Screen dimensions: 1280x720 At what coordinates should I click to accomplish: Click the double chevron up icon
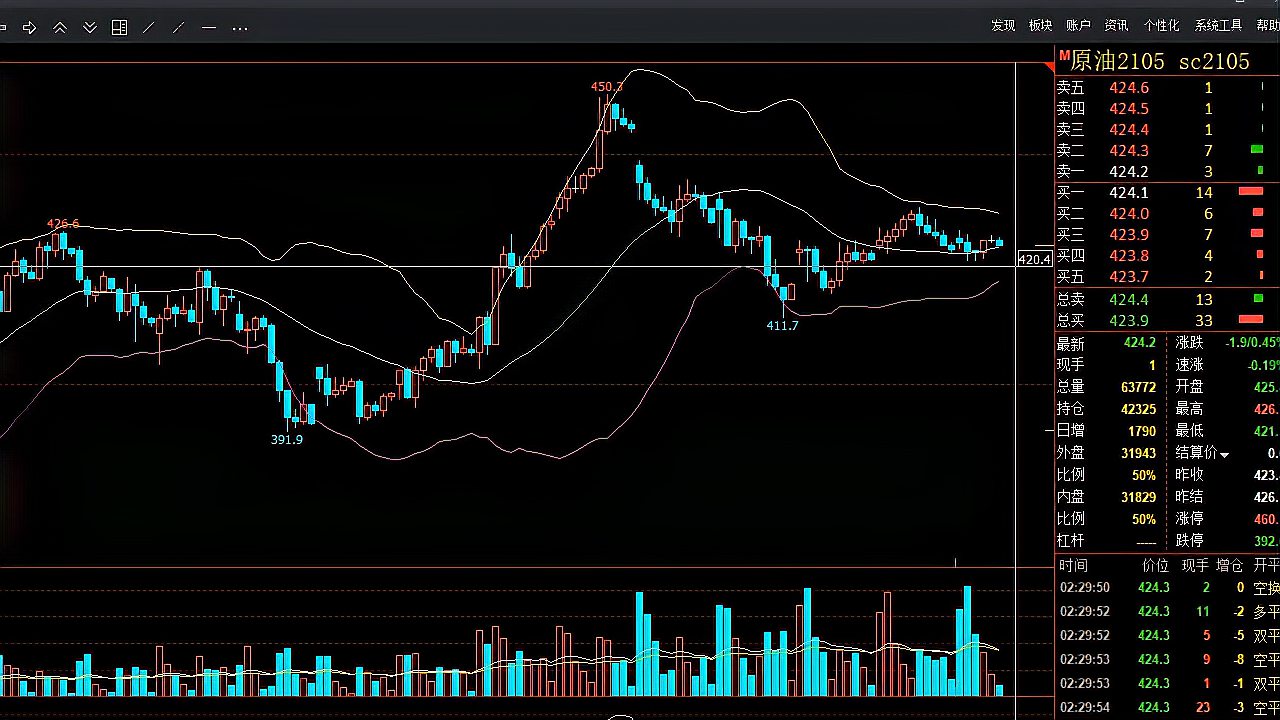60,28
